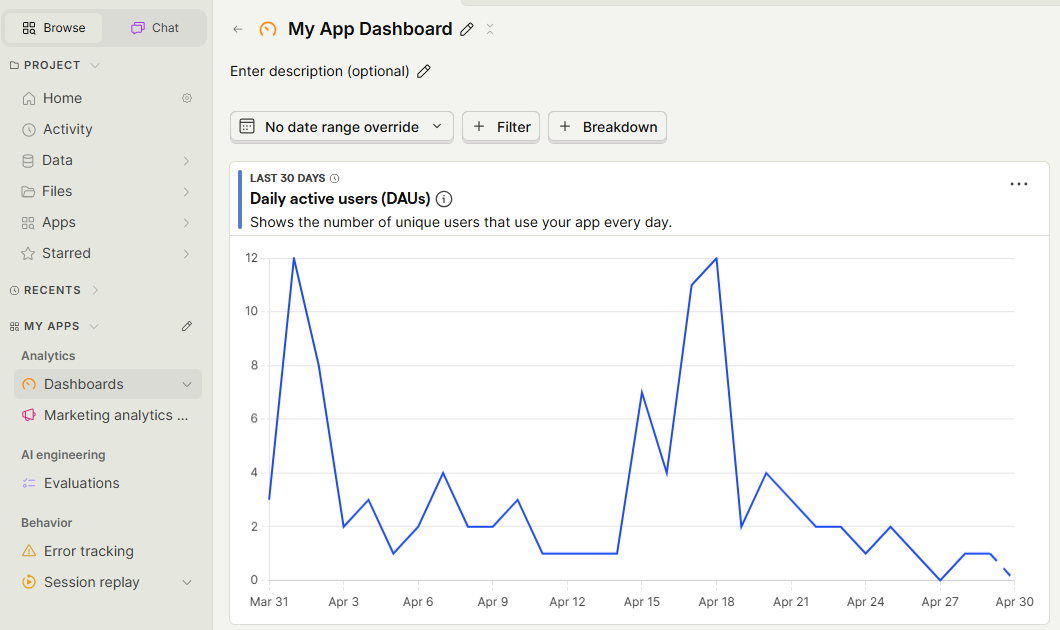Edit the description pencil icon

tap(424, 71)
